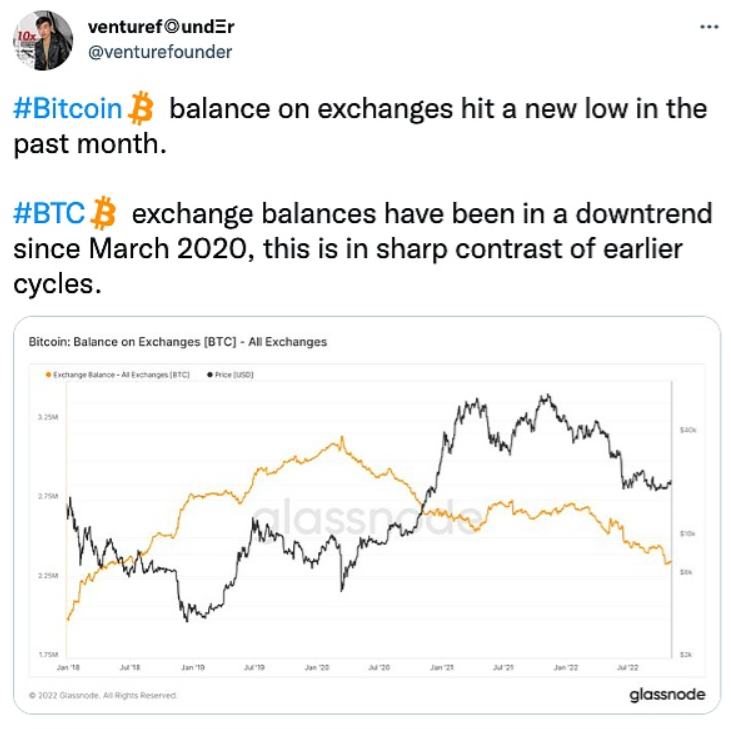
Task: Click the Bitcoin emoji beside the #BTC hashtag
Action: tap(103, 213)
